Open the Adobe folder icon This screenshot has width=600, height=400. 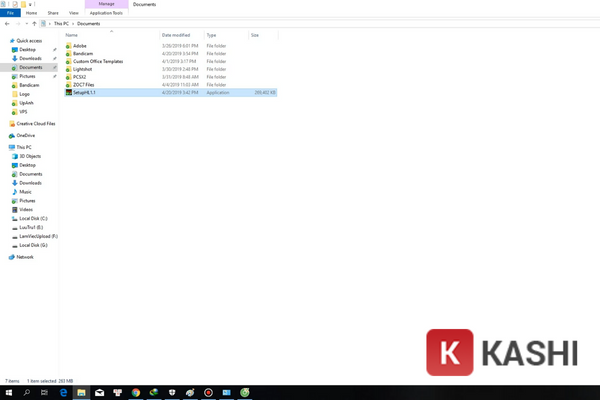(x=68, y=46)
